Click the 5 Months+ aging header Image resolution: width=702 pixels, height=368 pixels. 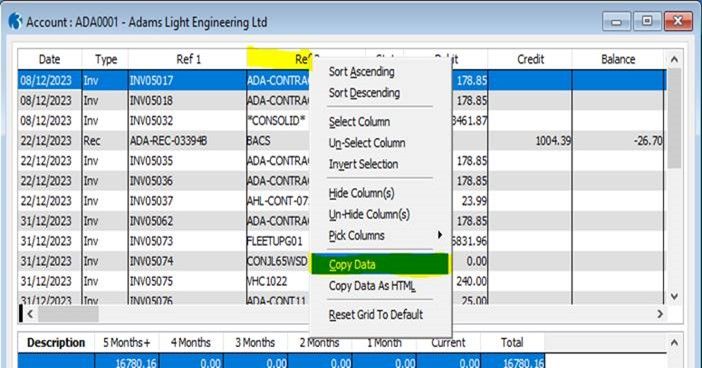pos(127,342)
